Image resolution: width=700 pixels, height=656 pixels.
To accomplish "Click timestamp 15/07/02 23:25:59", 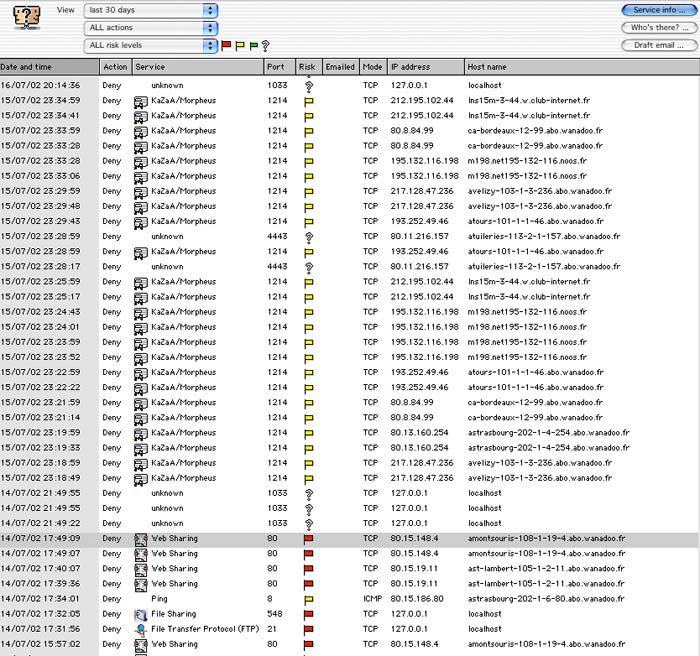I will click(40, 282).
